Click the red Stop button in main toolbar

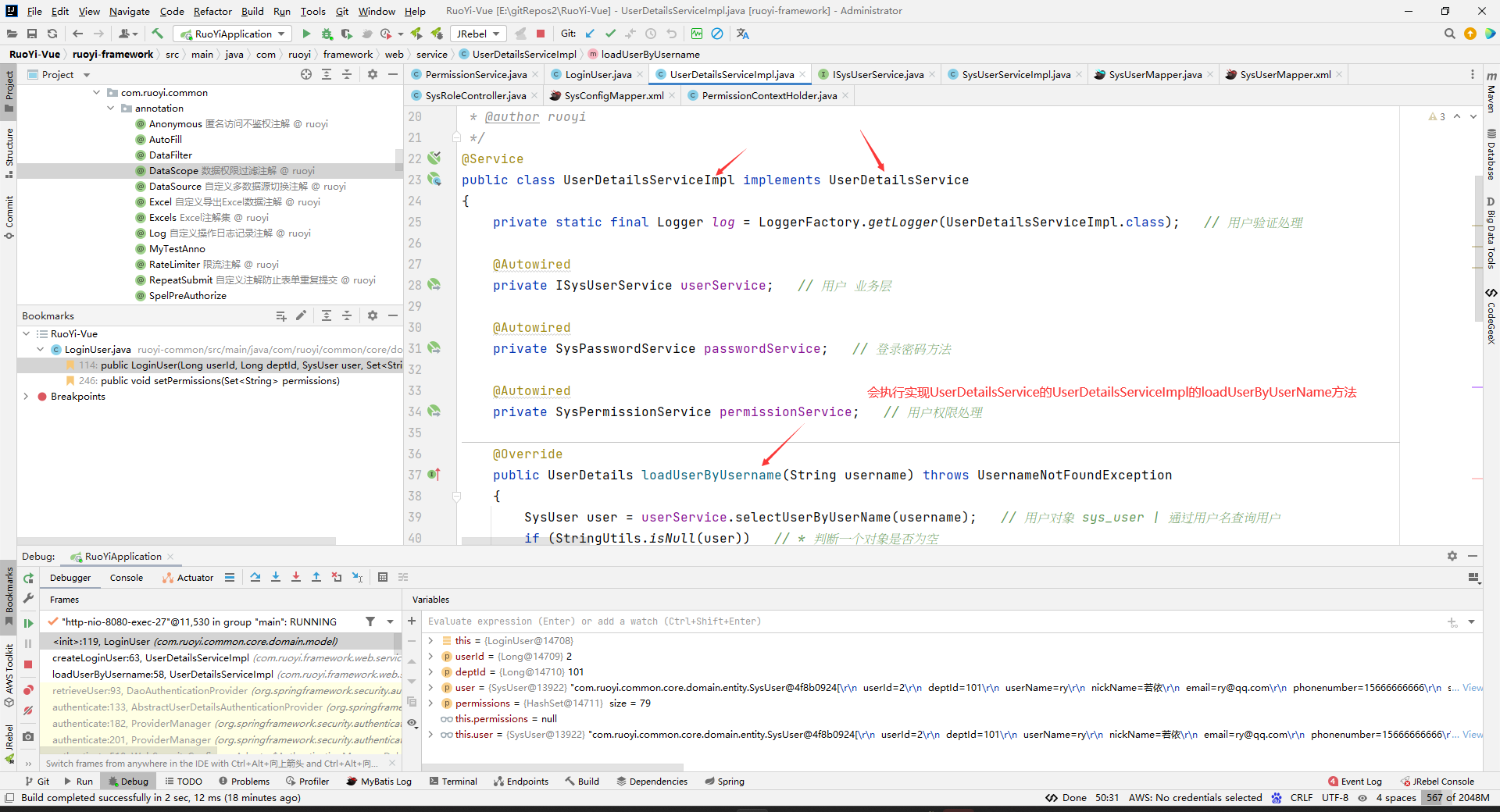coord(541,34)
